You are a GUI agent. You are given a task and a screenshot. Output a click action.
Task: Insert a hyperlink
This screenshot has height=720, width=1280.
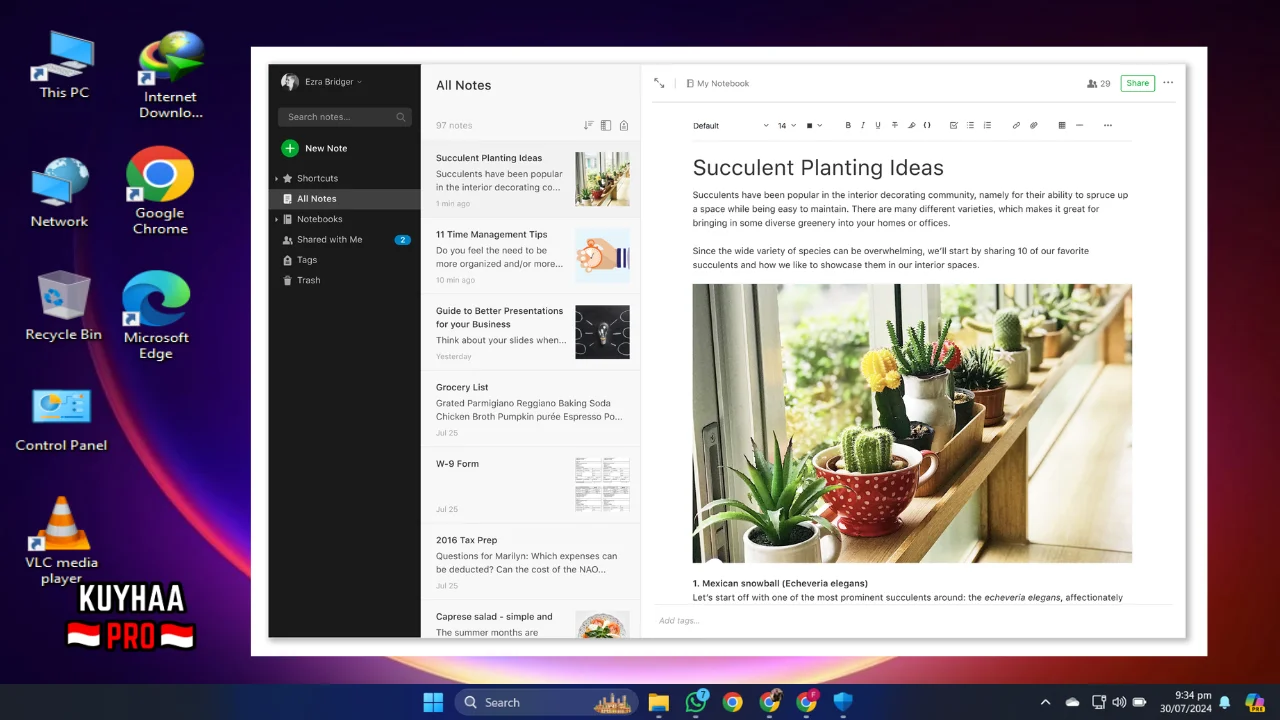tap(1016, 126)
